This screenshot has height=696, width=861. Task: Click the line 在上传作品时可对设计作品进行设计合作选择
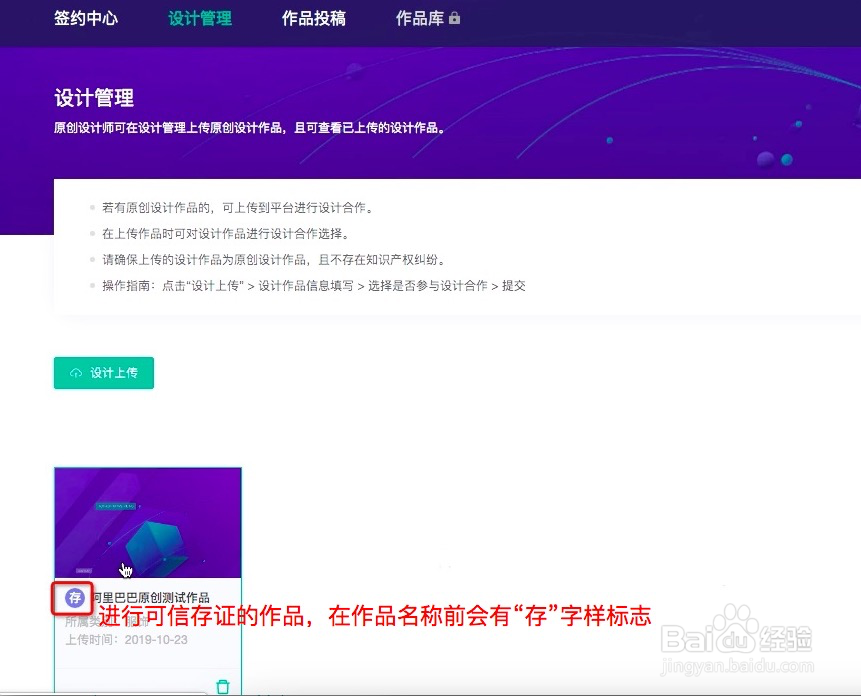pos(226,233)
